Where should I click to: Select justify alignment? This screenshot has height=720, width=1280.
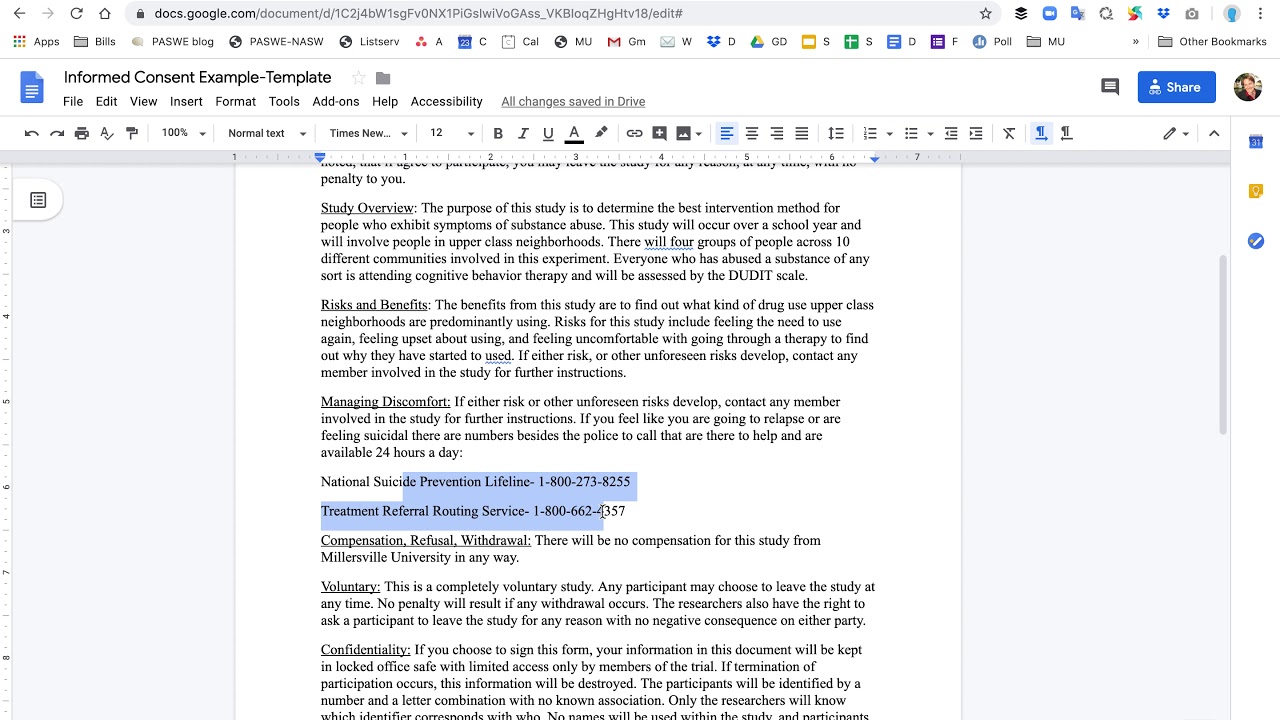tap(802, 133)
